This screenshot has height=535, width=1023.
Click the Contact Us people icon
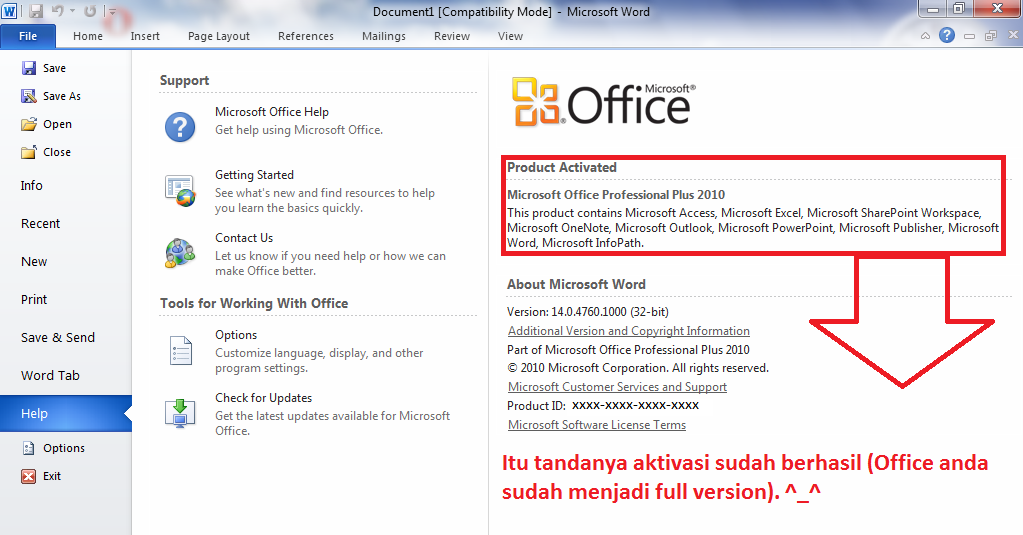click(180, 253)
